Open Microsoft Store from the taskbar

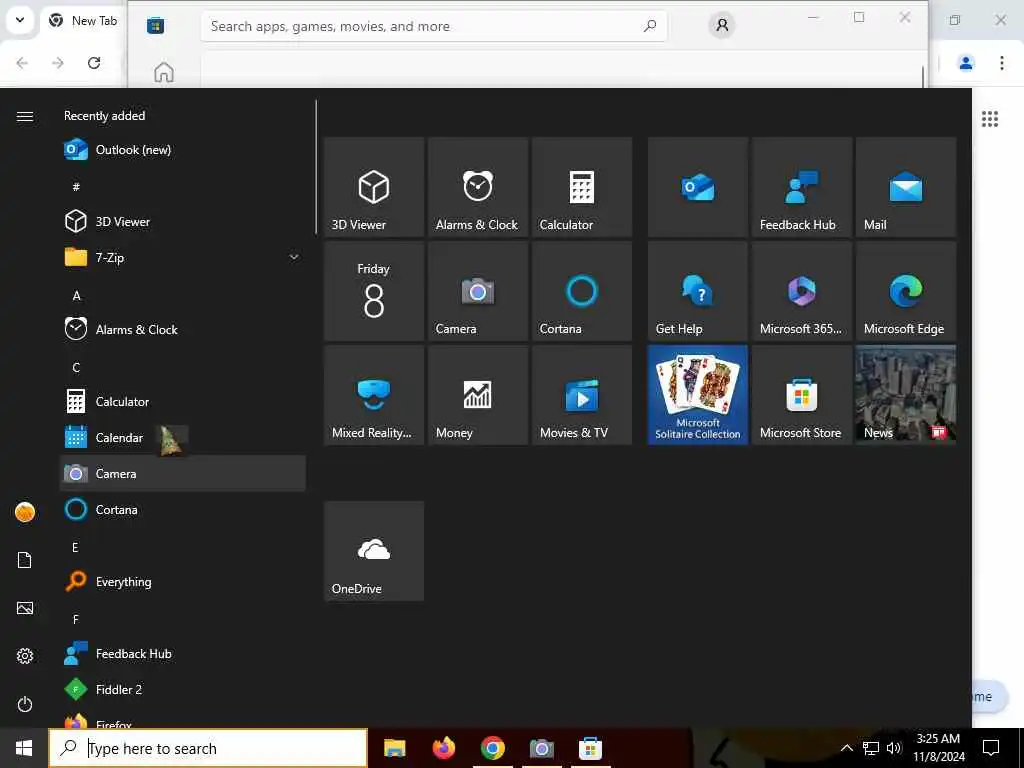coord(590,748)
